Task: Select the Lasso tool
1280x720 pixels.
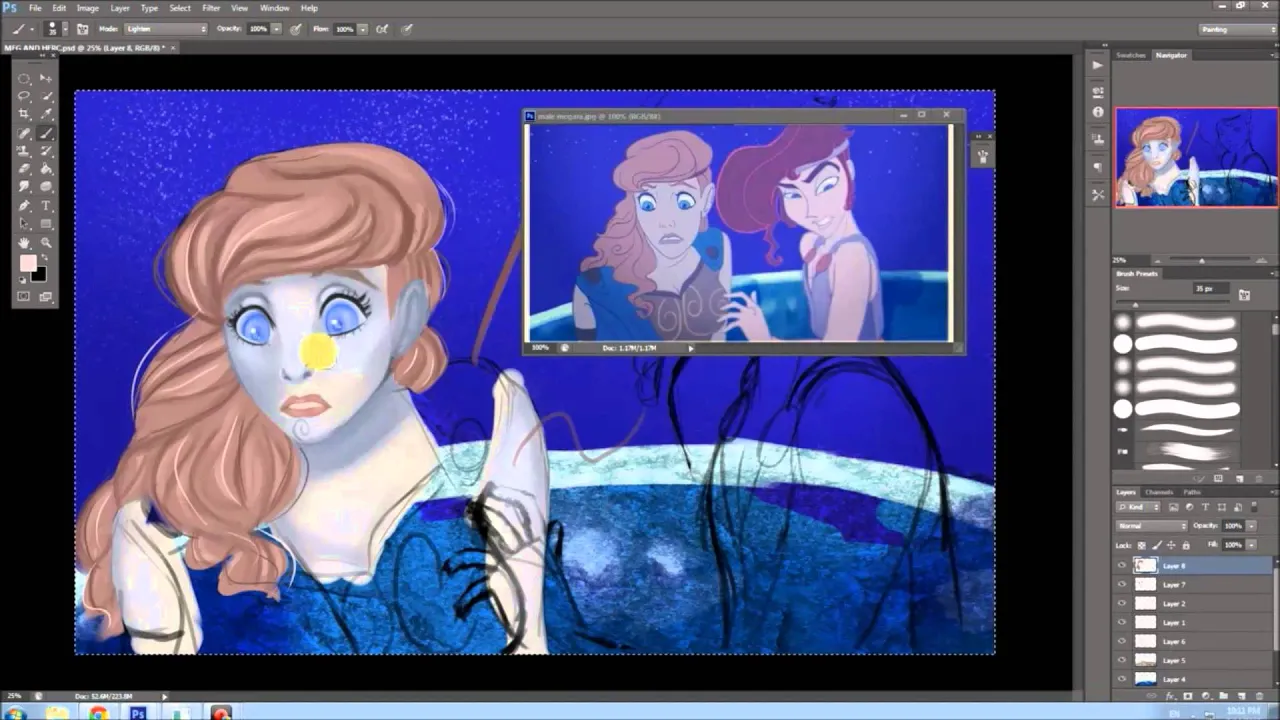Action: coord(24,96)
